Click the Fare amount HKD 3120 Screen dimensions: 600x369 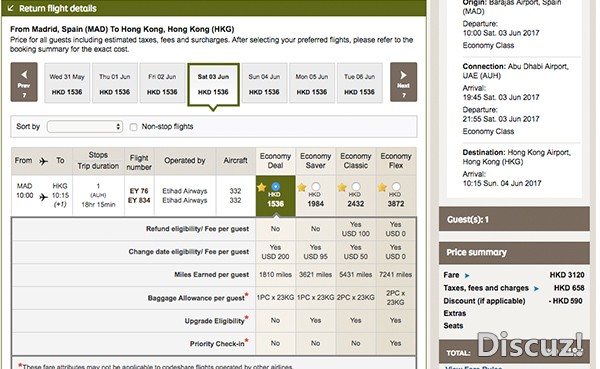click(567, 275)
